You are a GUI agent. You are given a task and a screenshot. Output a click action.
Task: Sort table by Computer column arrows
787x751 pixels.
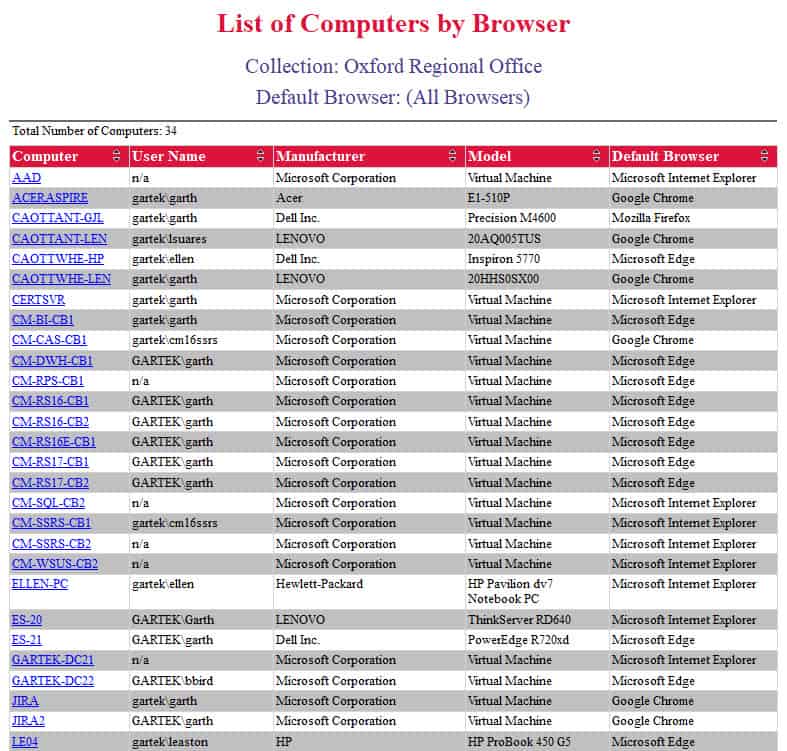coord(116,156)
